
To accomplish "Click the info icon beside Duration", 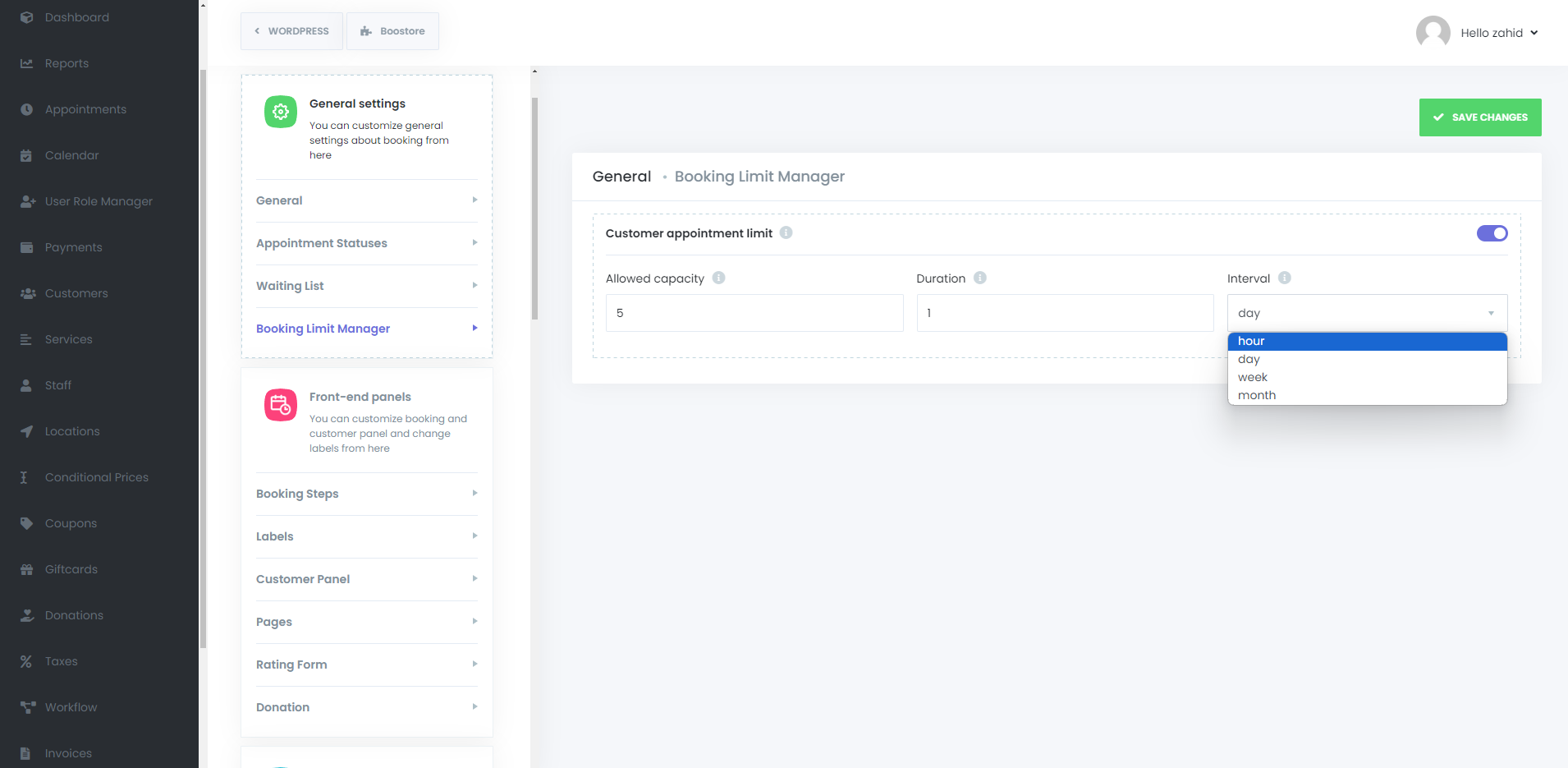I will click(x=979, y=278).
